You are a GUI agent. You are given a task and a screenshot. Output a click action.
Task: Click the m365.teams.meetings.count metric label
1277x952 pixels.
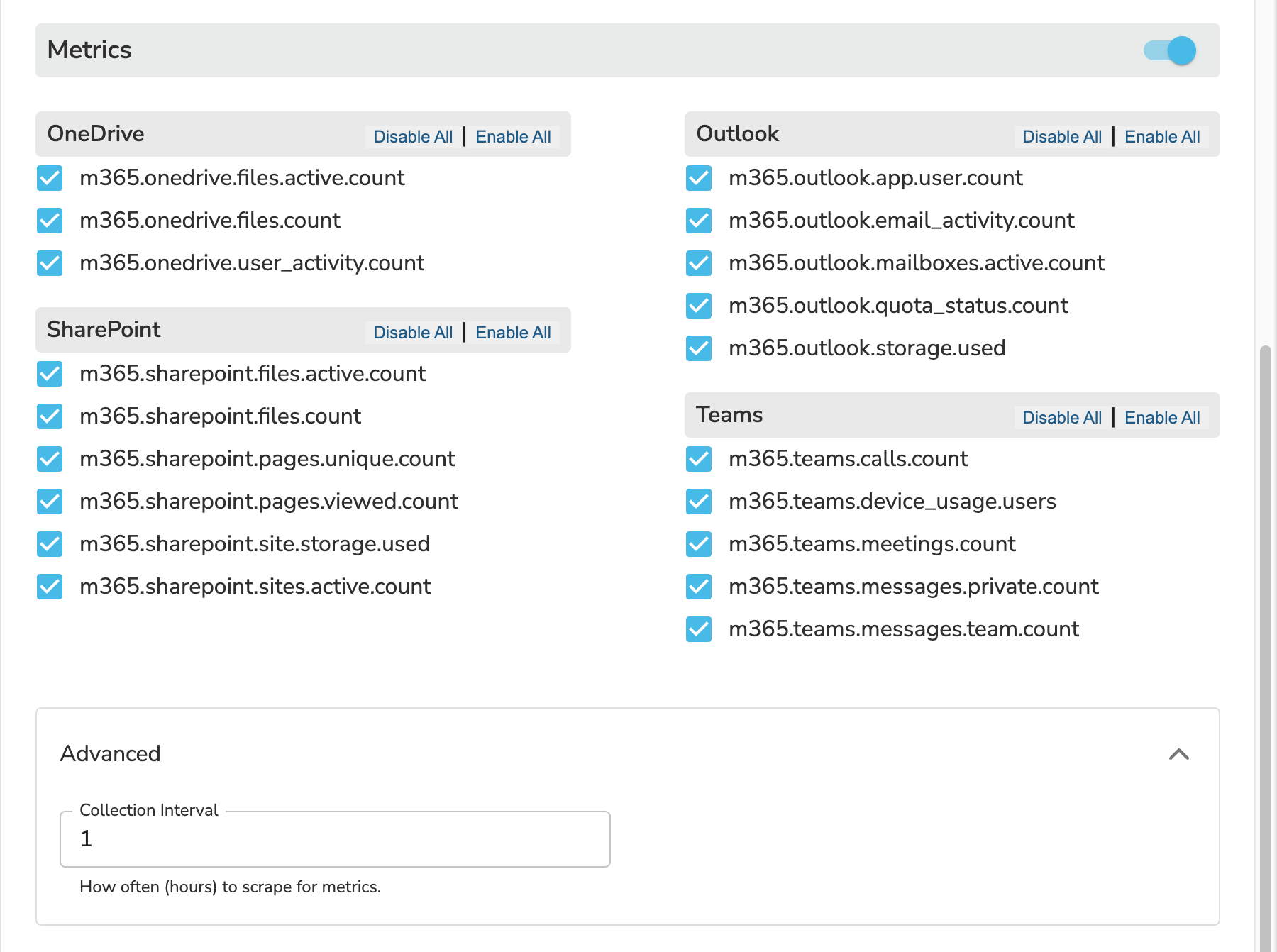[872, 544]
